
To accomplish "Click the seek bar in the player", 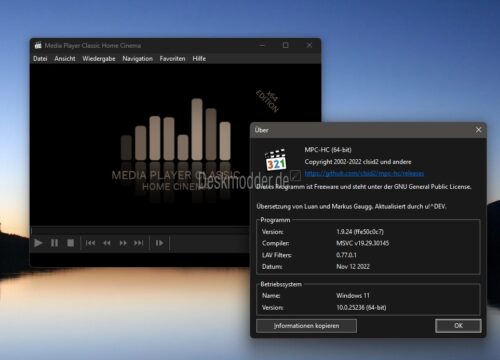I will [140, 230].
